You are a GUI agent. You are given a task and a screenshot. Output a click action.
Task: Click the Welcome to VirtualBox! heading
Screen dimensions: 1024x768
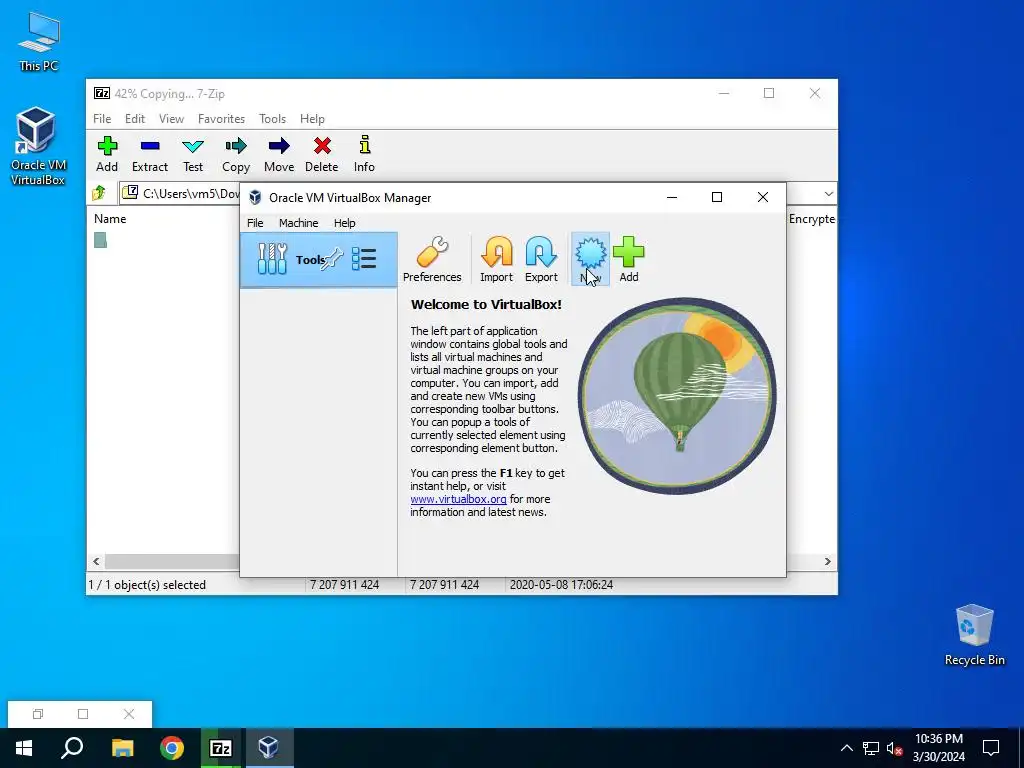tap(486, 304)
